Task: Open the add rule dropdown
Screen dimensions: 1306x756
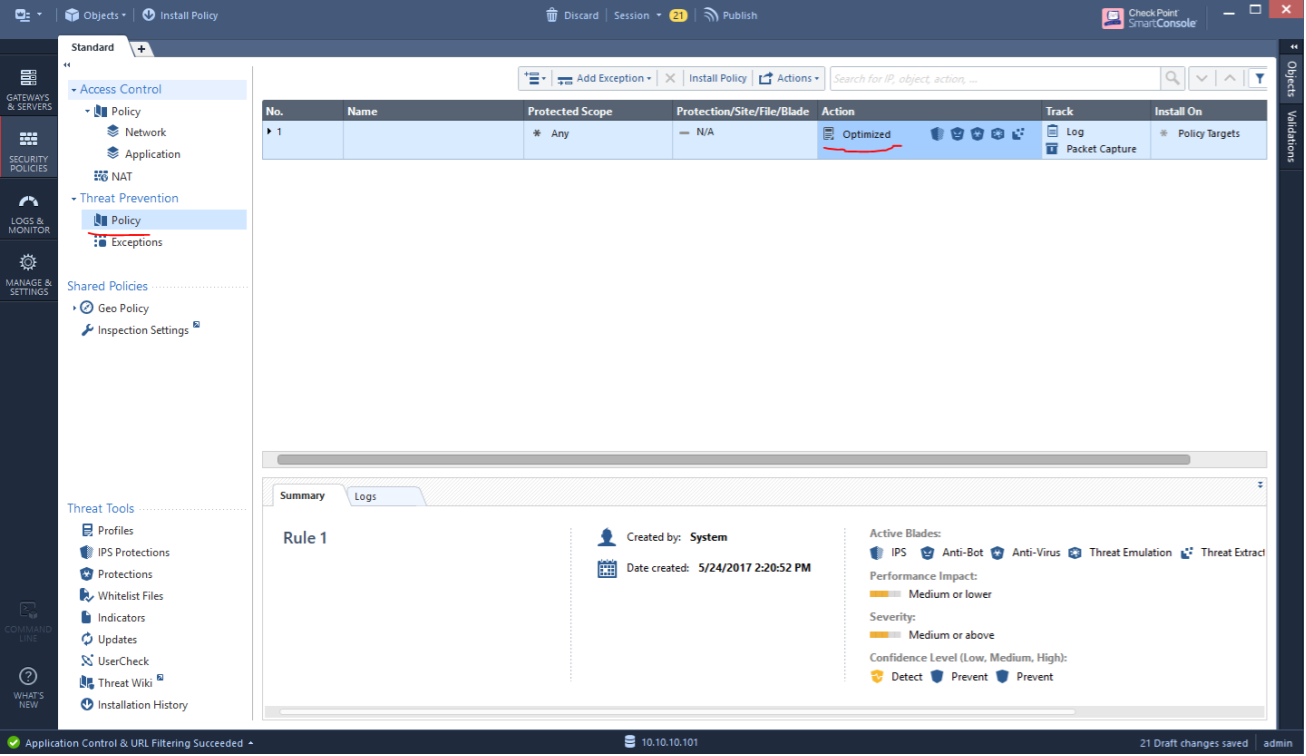Action: tap(535, 78)
